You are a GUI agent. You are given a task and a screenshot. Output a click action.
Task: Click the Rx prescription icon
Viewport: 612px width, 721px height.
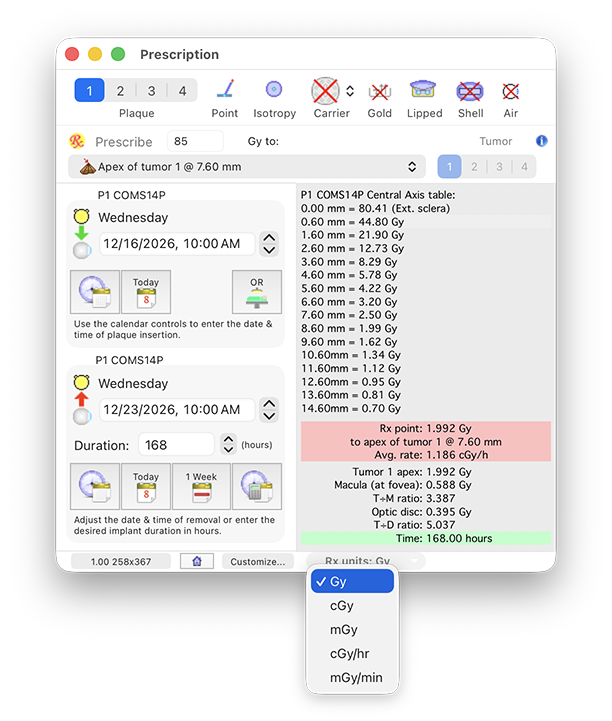(77, 141)
